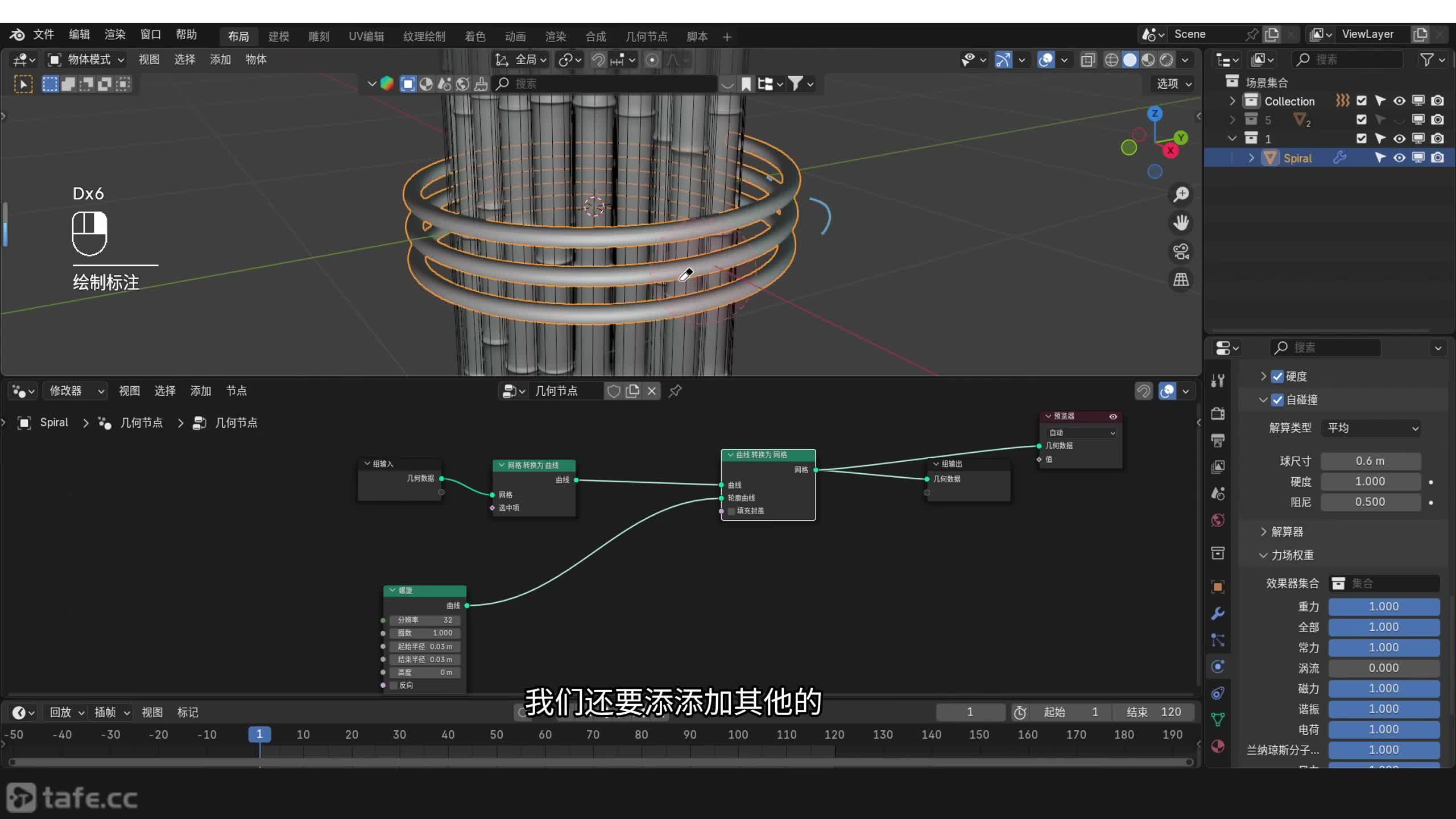Open the 回放 playback popover
The width and height of the screenshot is (1456, 819).
tap(67, 713)
